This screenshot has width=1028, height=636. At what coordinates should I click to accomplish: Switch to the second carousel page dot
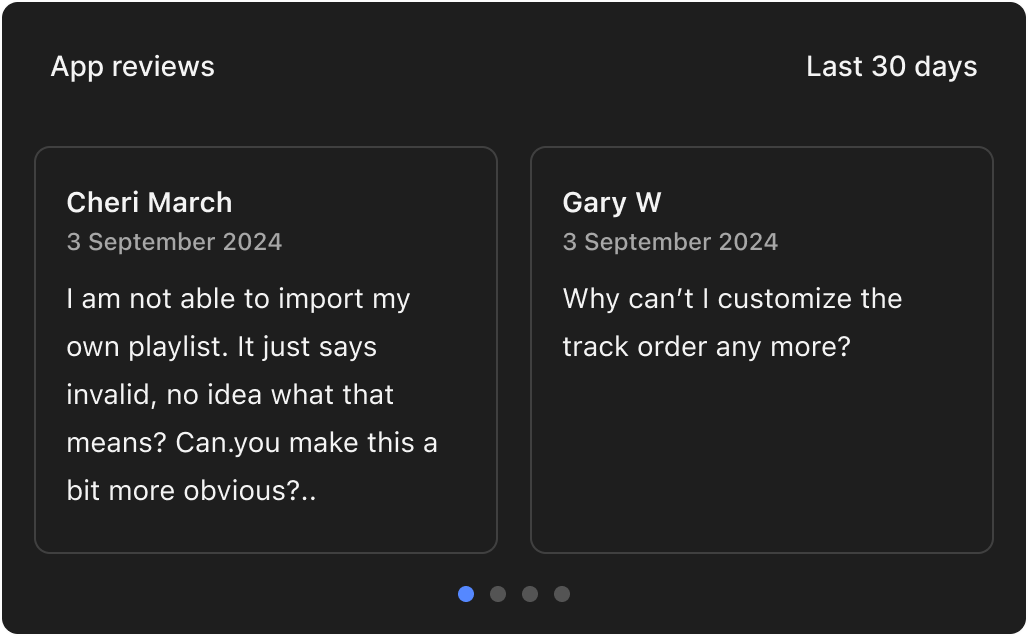tap(498, 594)
